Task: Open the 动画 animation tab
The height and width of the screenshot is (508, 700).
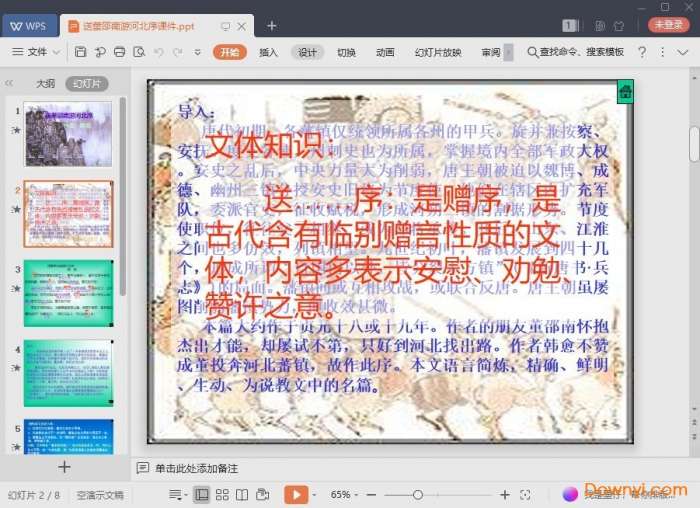Action: pyautogui.click(x=385, y=52)
